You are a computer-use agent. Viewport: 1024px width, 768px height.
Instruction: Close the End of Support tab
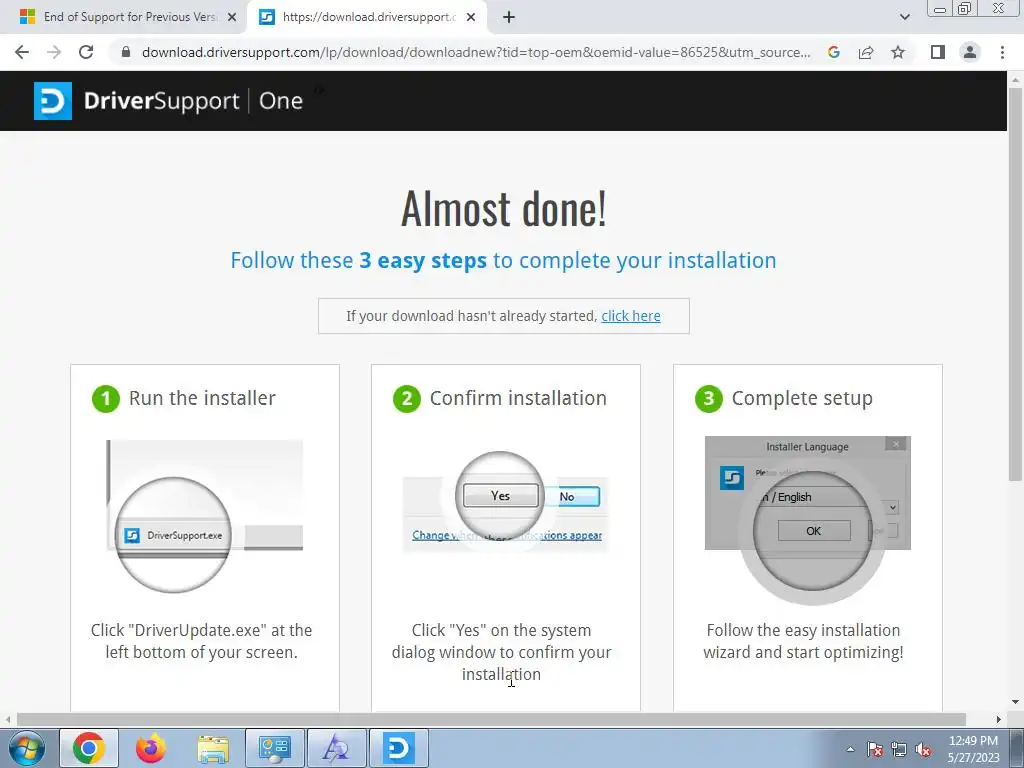click(232, 18)
